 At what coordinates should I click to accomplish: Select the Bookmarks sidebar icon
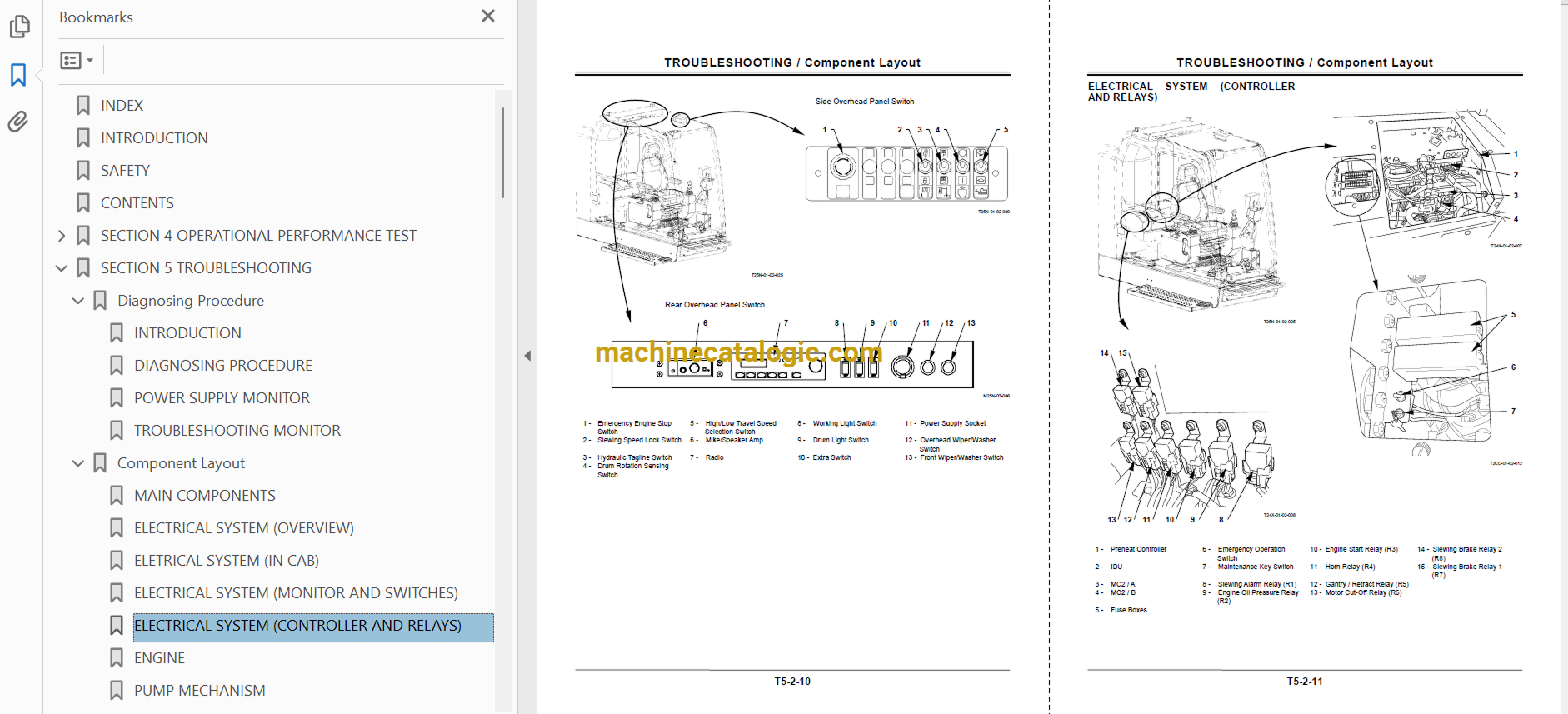18,75
